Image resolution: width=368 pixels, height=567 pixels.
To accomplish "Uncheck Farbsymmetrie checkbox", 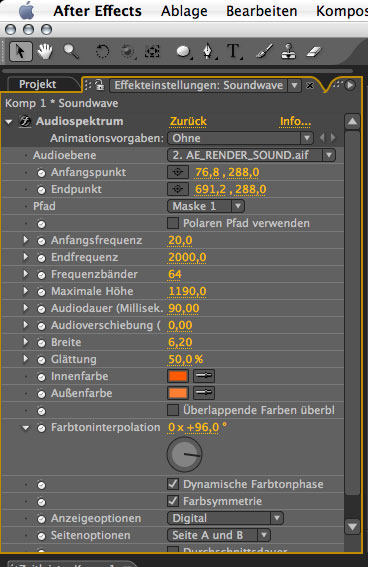I will tap(173, 501).
